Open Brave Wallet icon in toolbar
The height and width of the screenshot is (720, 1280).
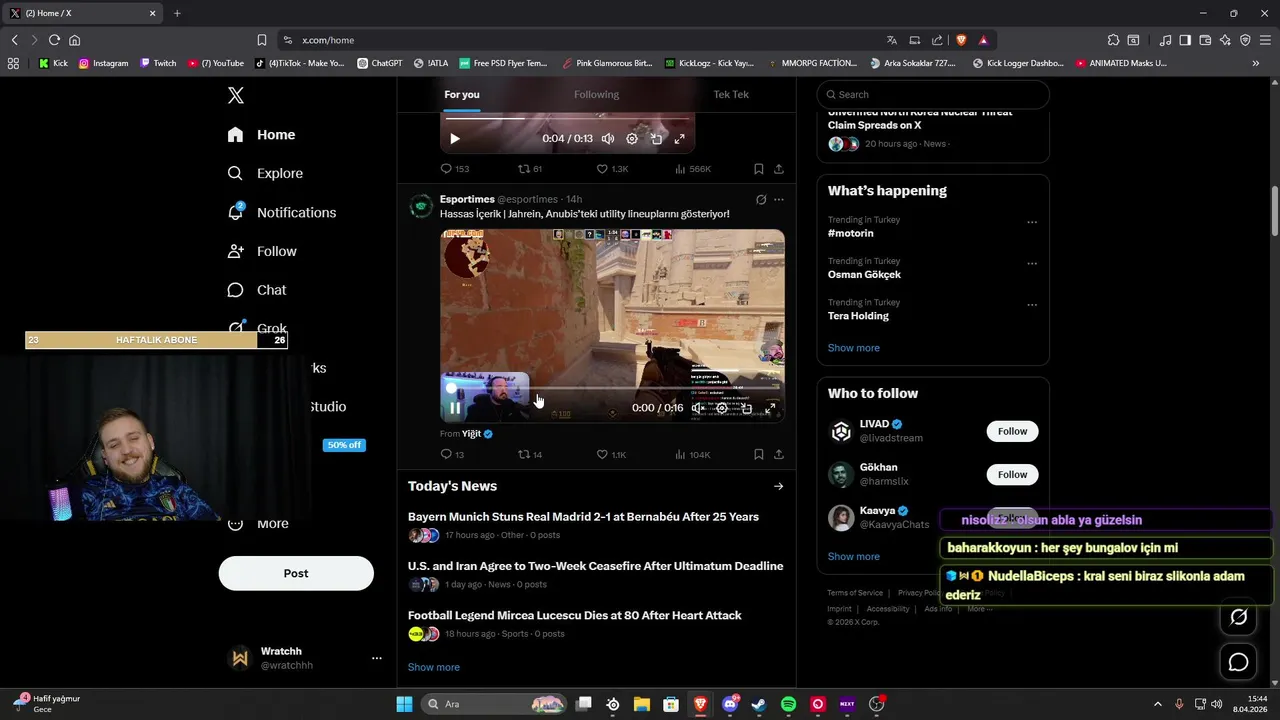(x=1205, y=40)
